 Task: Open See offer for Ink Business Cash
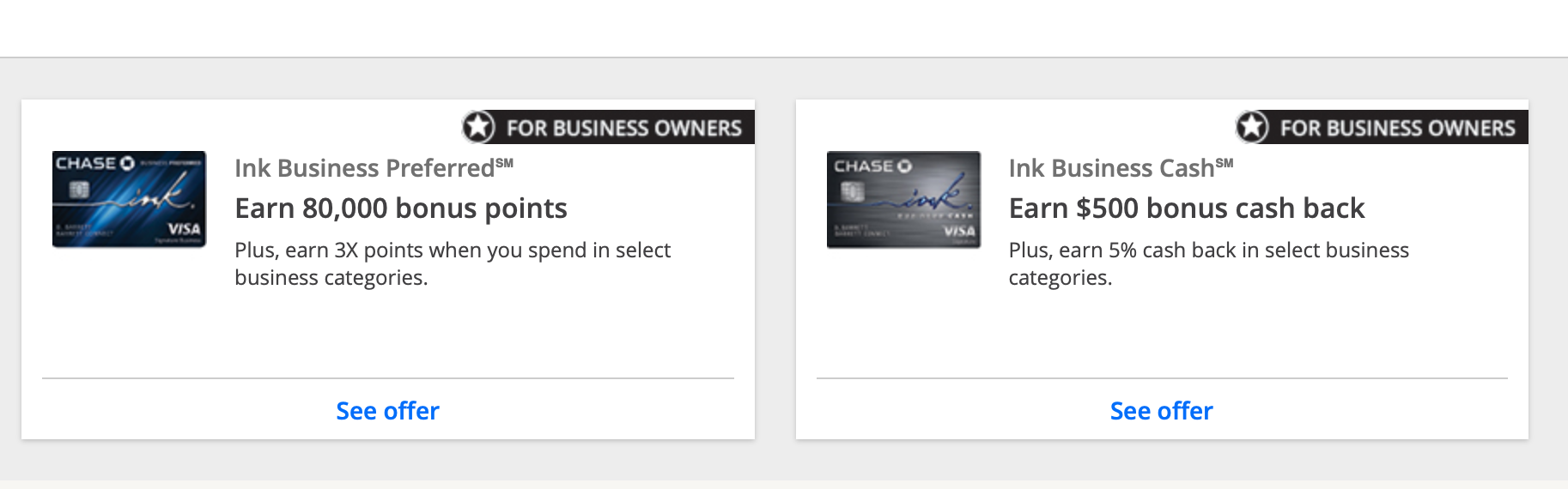(1161, 411)
